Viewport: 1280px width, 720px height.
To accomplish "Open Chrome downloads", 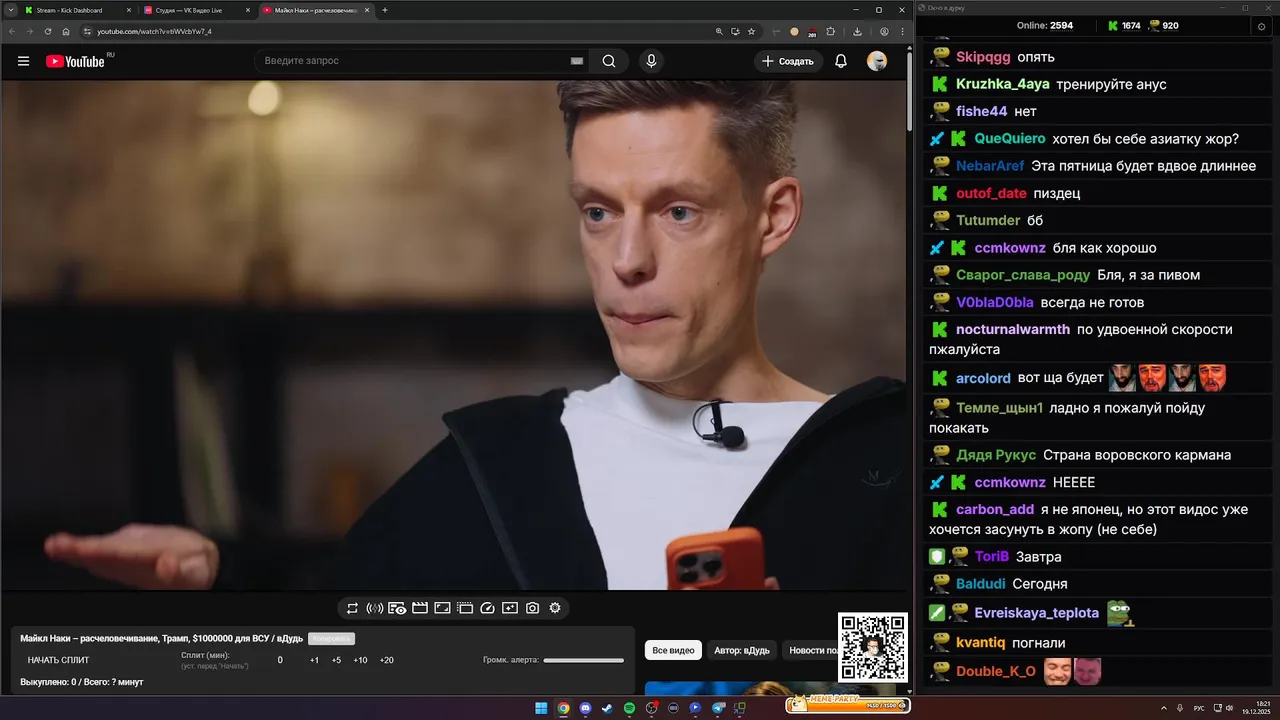I will pyautogui.click(x=857, y=31).
